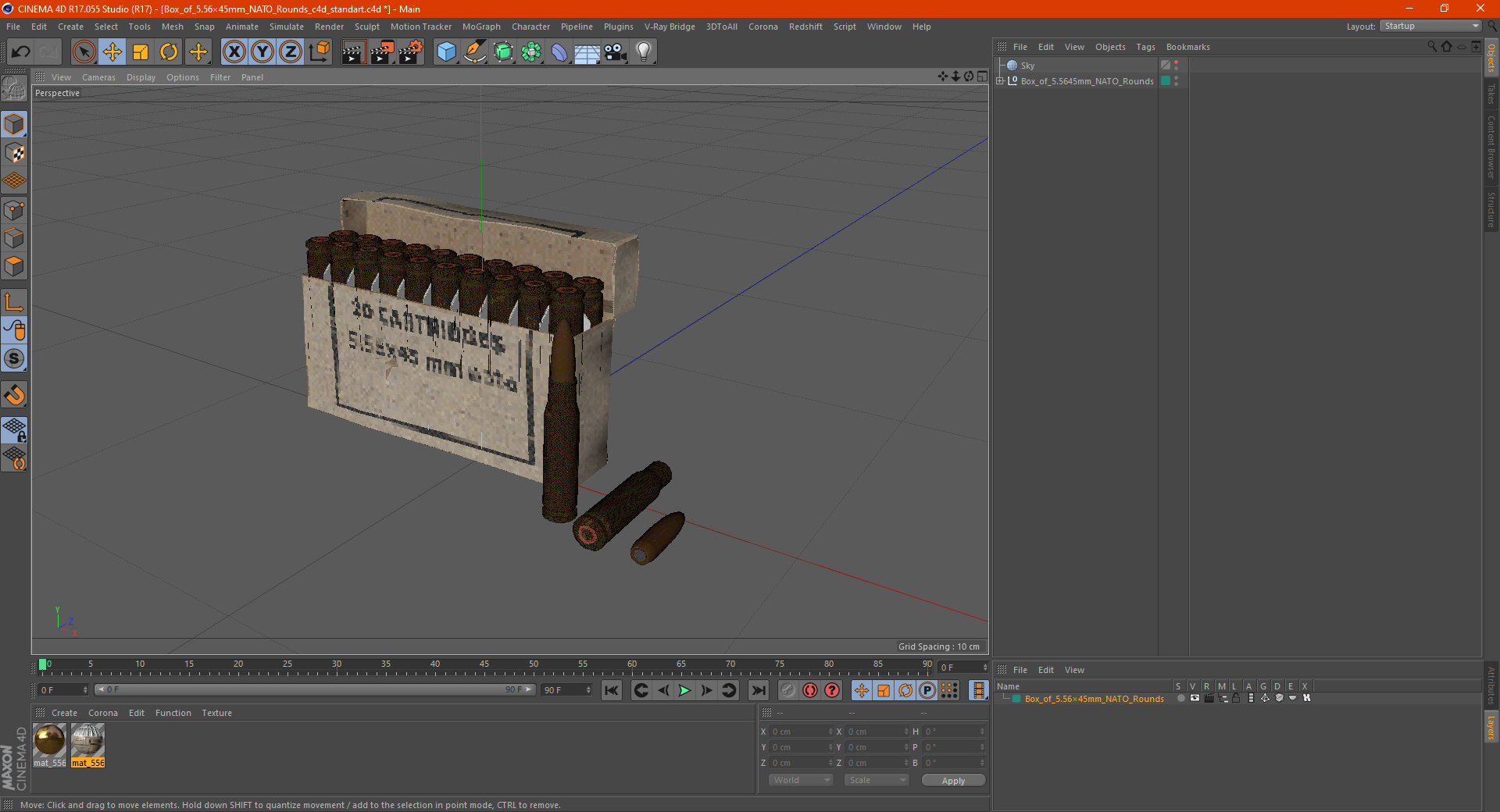
Task: Open the material manager Texture menu
Action: [x=216, y=713]
